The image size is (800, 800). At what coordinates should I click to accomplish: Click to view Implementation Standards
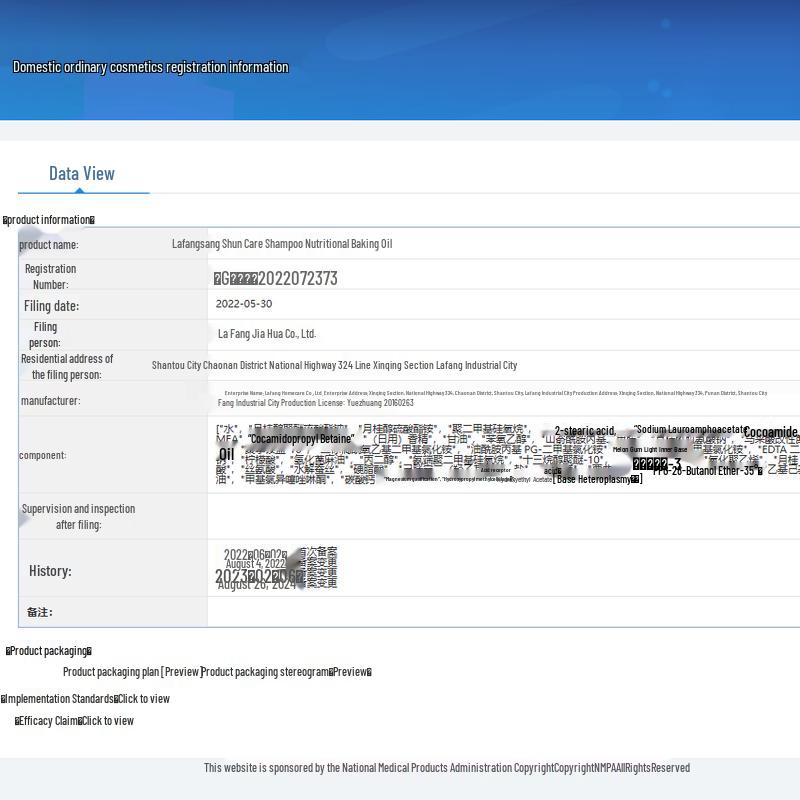pos(143,699)
